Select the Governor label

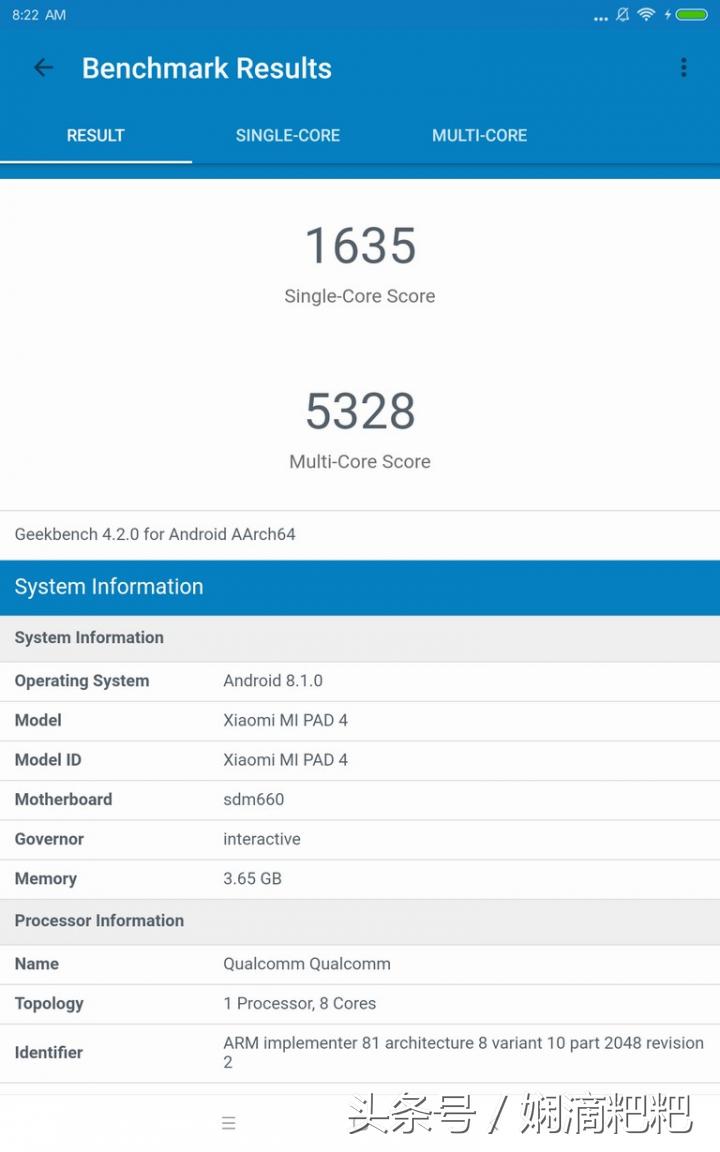pos(49,839)
